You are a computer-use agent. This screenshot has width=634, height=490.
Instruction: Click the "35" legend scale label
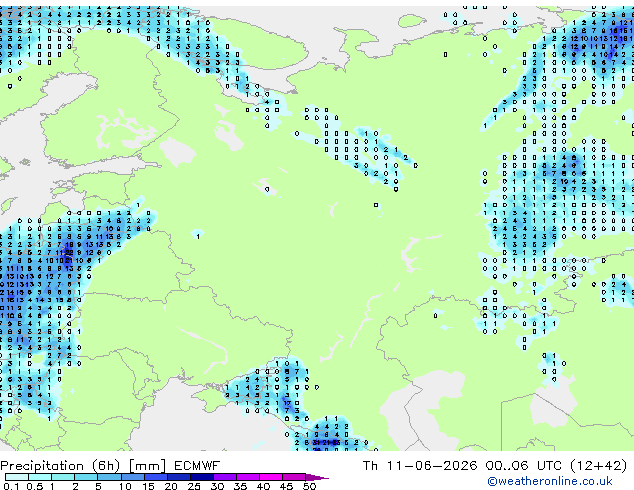pyautogui.click(x=240, y=486)
